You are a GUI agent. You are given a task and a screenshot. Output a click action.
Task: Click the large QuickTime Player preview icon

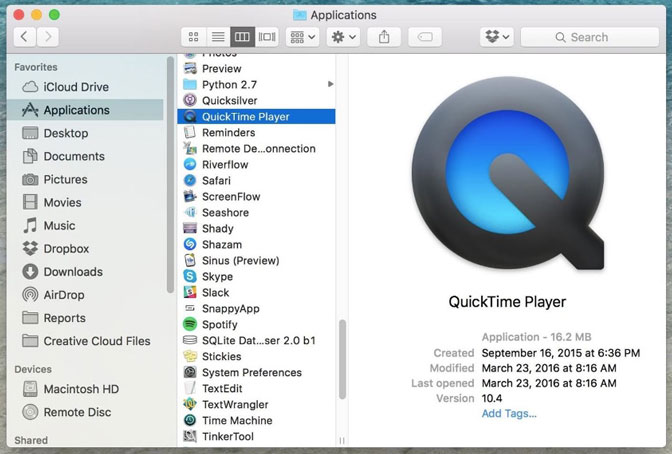508,174
